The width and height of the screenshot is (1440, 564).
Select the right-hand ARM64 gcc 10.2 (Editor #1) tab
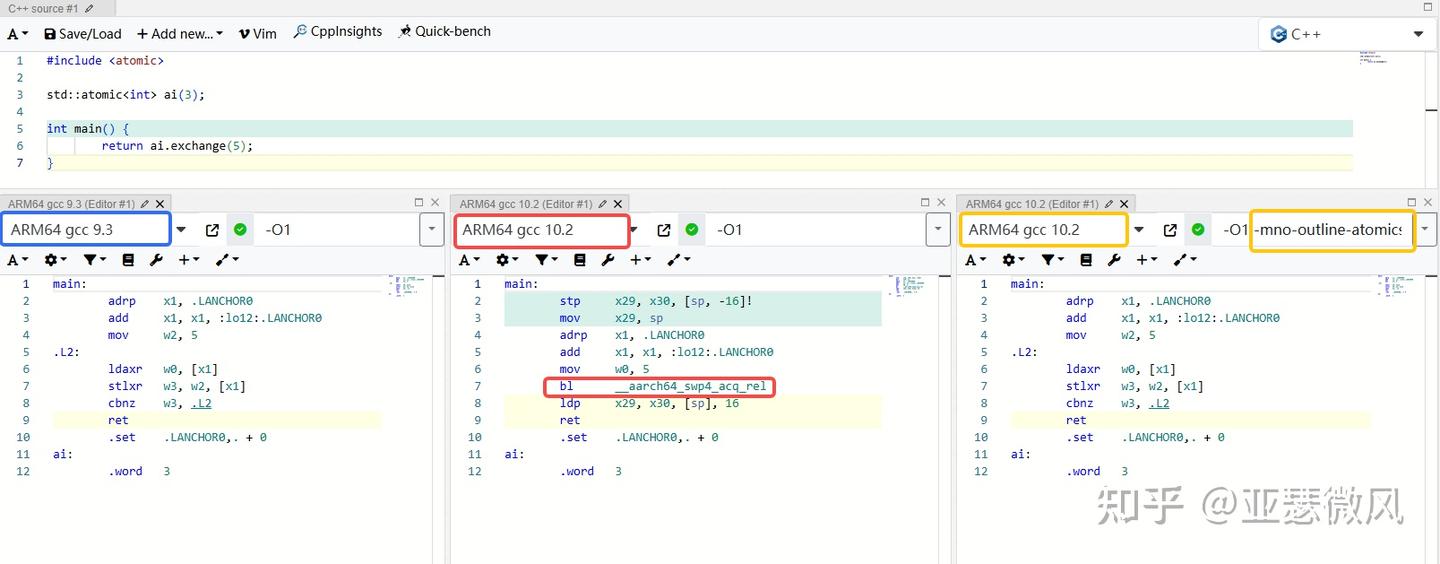[x=1032, y=203]
